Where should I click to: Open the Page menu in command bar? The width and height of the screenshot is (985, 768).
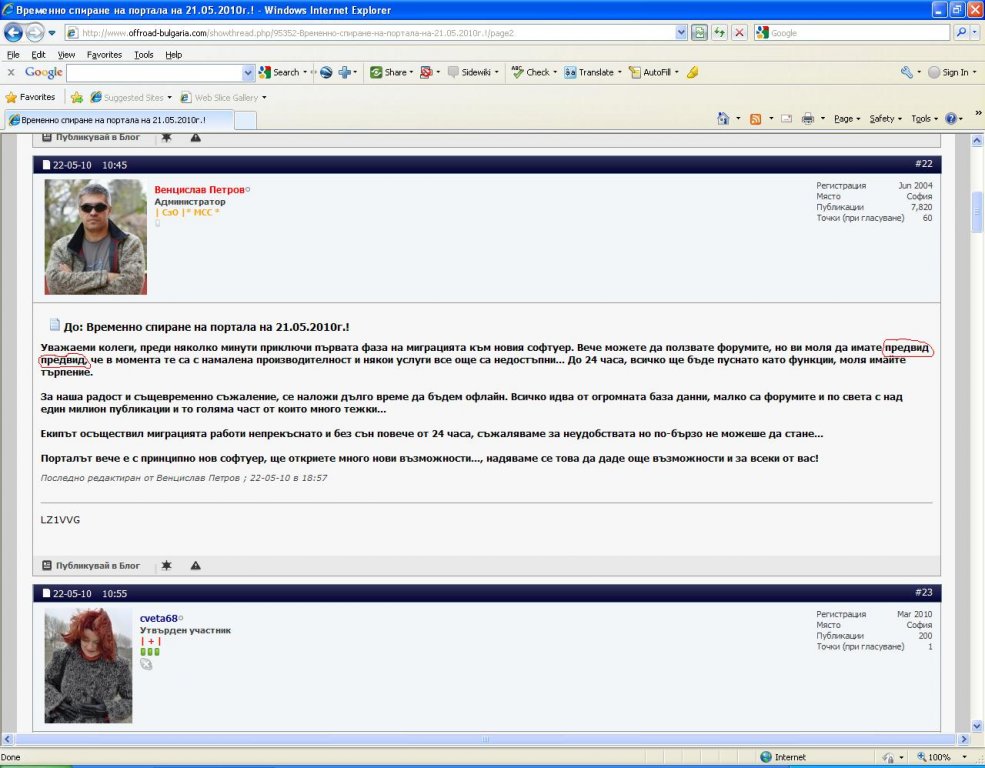coord(847,118)
